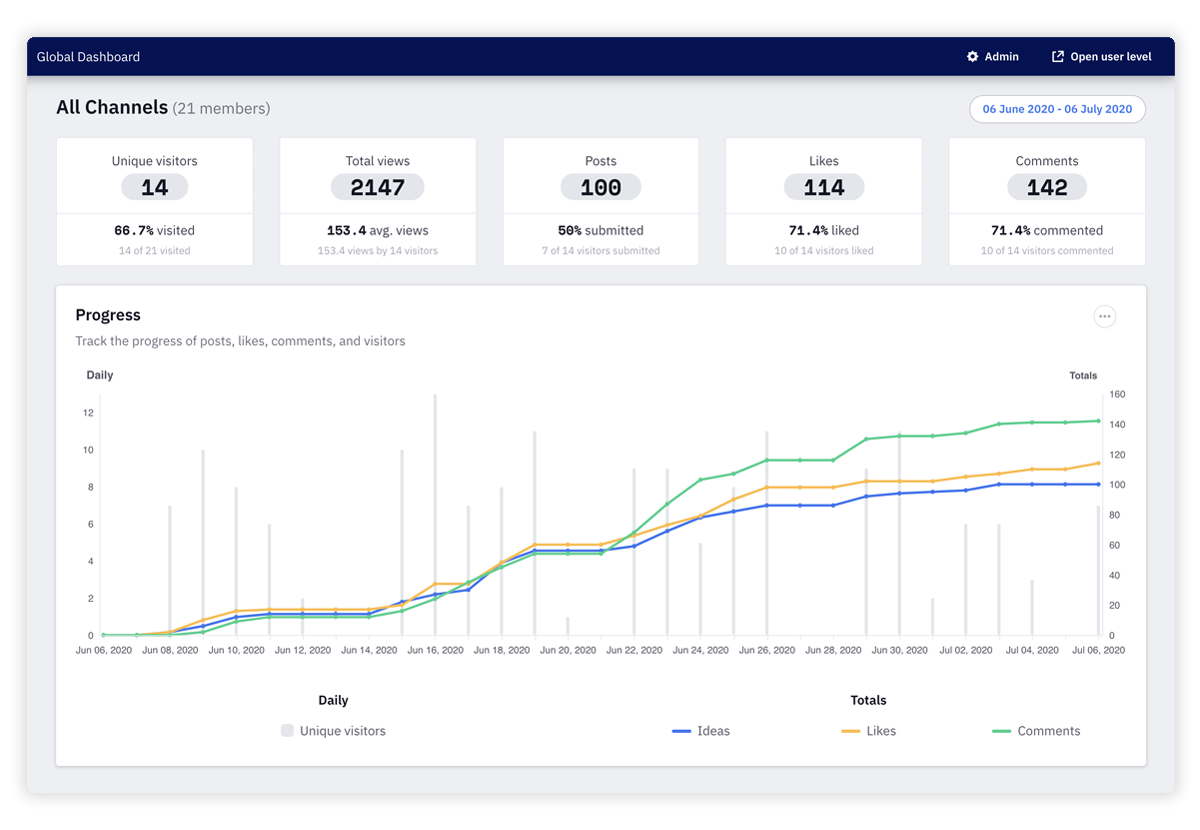Click the final Comments data point on Jul 06
Screen dimensions: 1200x830
pos(1098,421)
